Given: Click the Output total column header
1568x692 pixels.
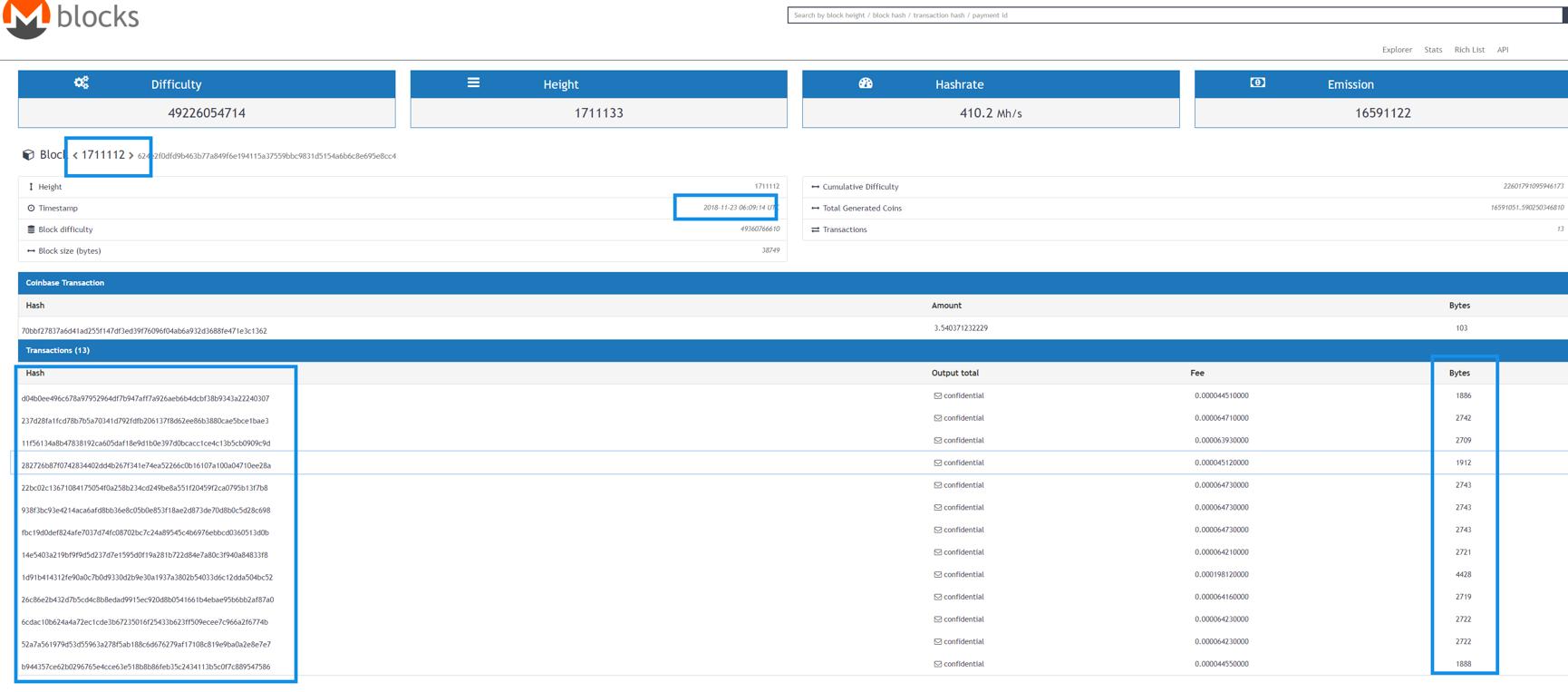Looking at the screenshot, I should 955,373.
